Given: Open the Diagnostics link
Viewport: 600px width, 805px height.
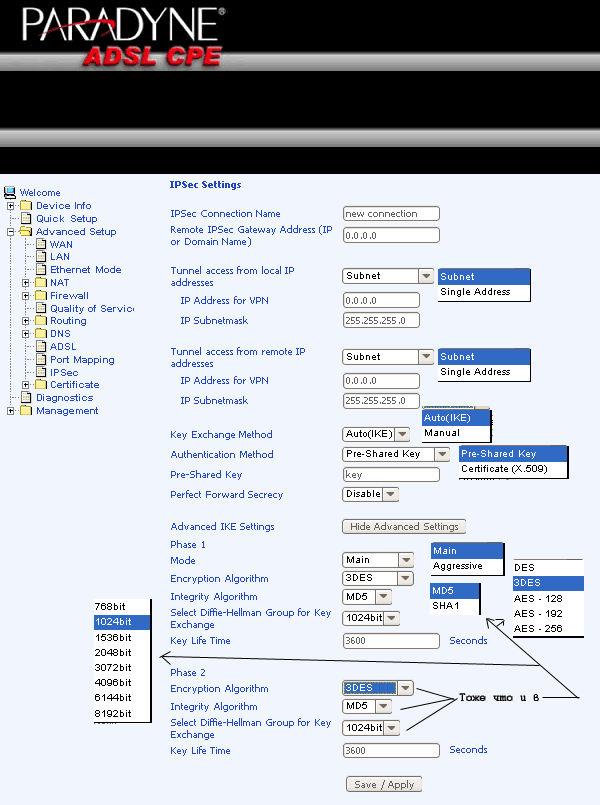Looking at the screenshot, I should 65,397.
